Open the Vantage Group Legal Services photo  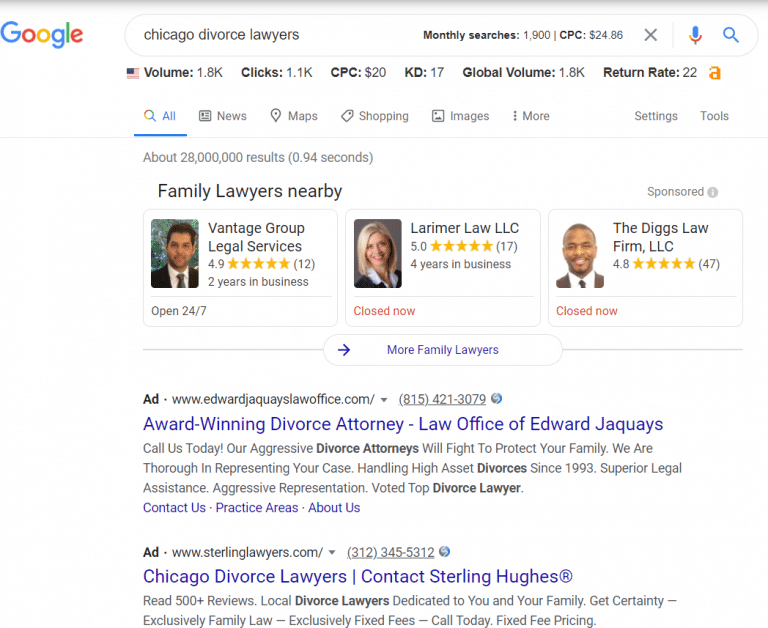tap(175, 253)
